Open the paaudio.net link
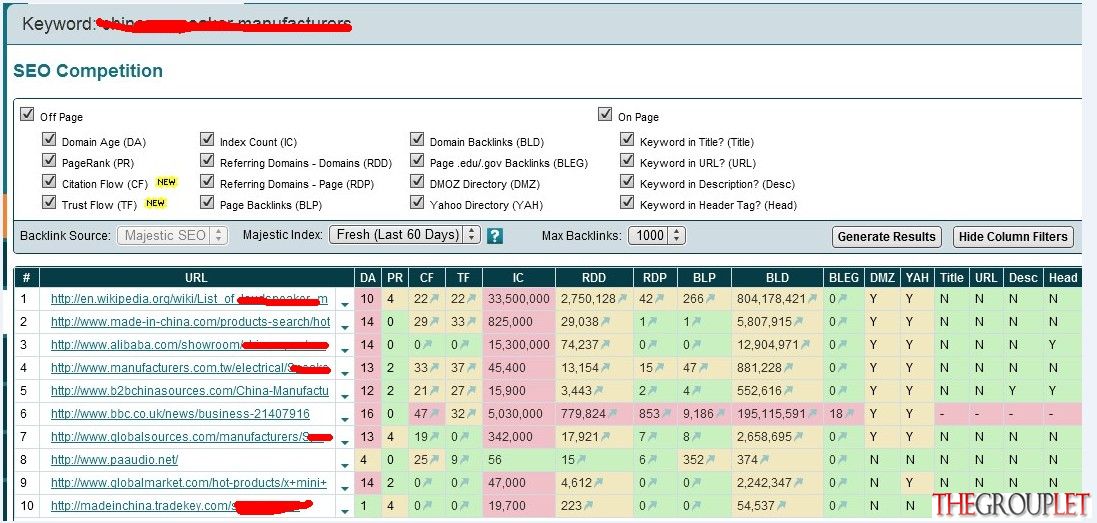The width and height of the screenshot is (1097, 523). pos(115,459)
